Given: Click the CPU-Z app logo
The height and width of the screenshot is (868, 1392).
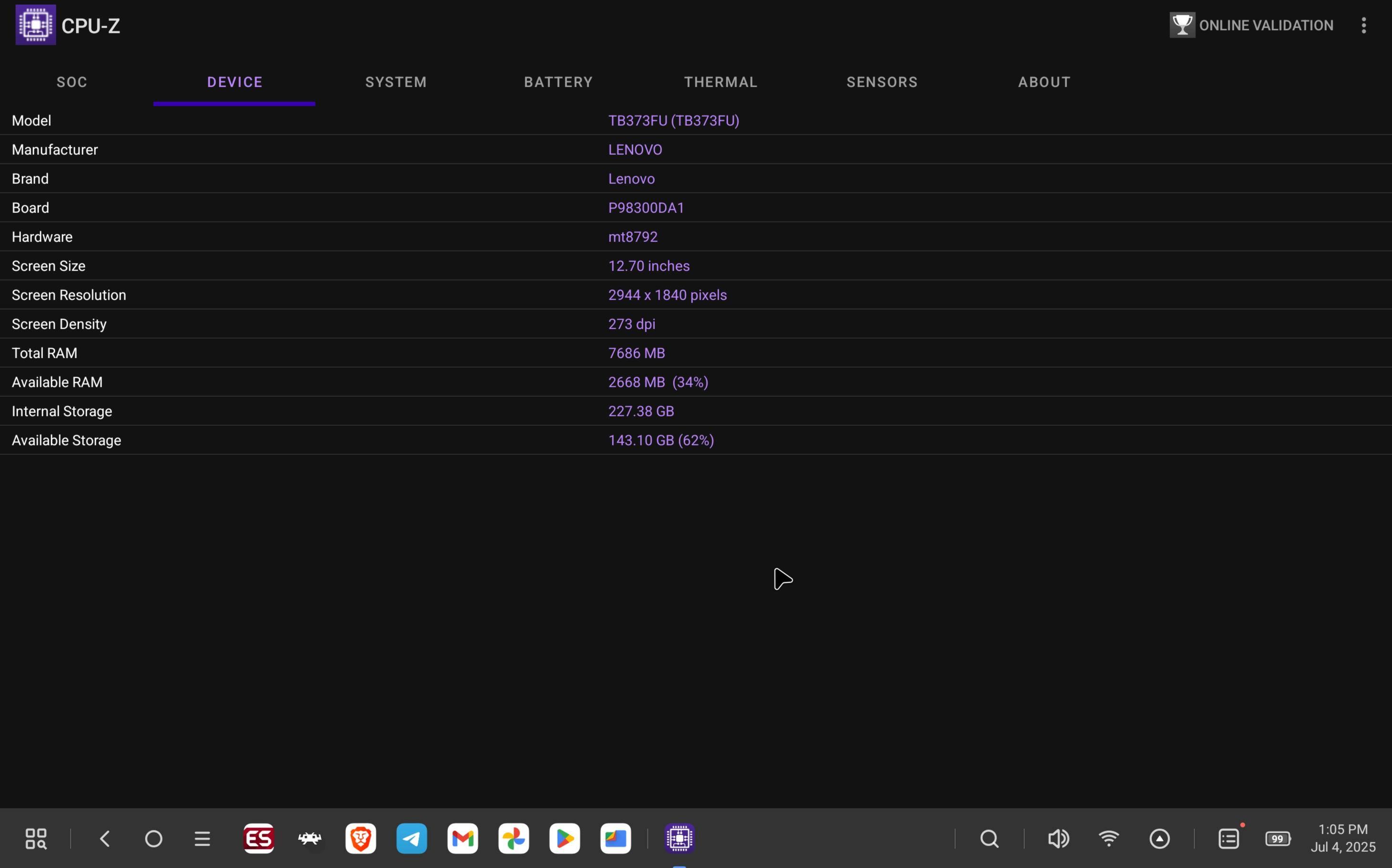Looking at the screenshot, I should click(36, 25).
